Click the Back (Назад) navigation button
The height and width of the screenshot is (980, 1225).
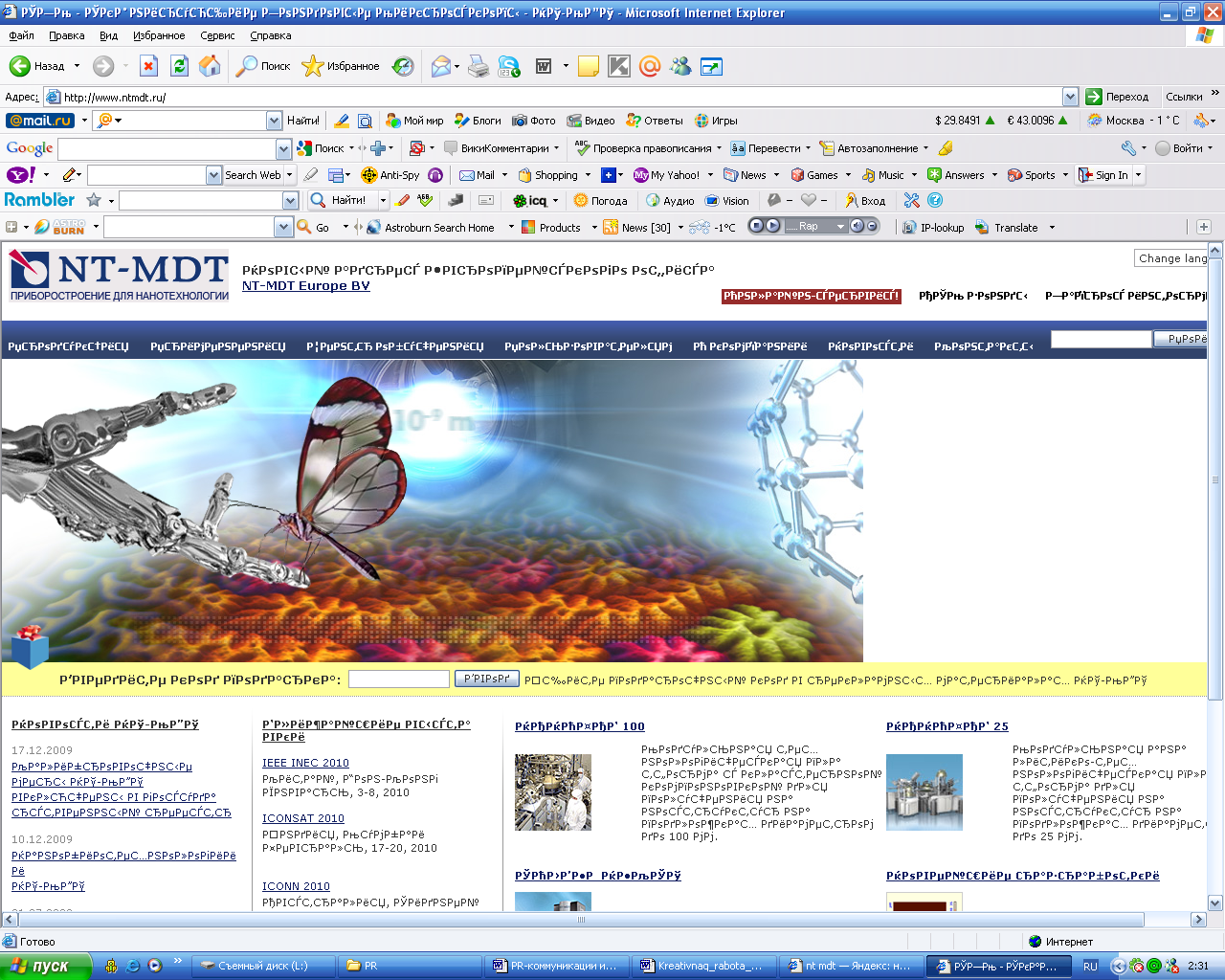point(38,66)
